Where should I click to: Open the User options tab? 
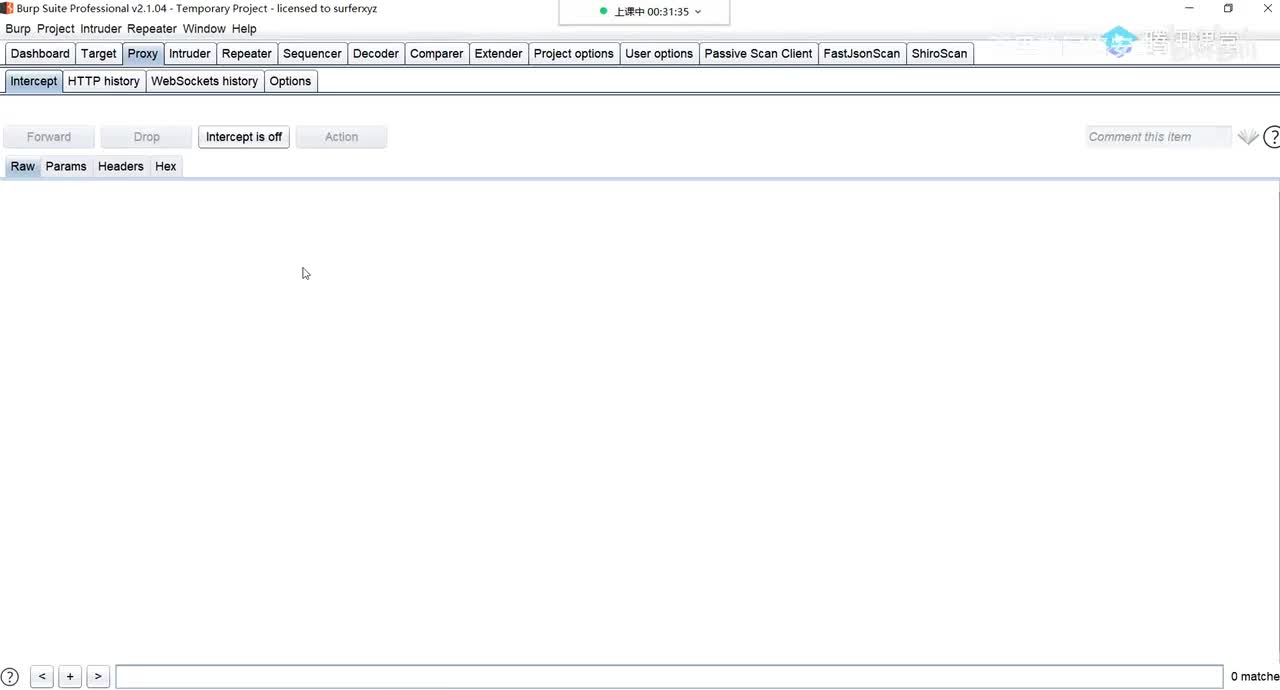click(x=659, y=54)
